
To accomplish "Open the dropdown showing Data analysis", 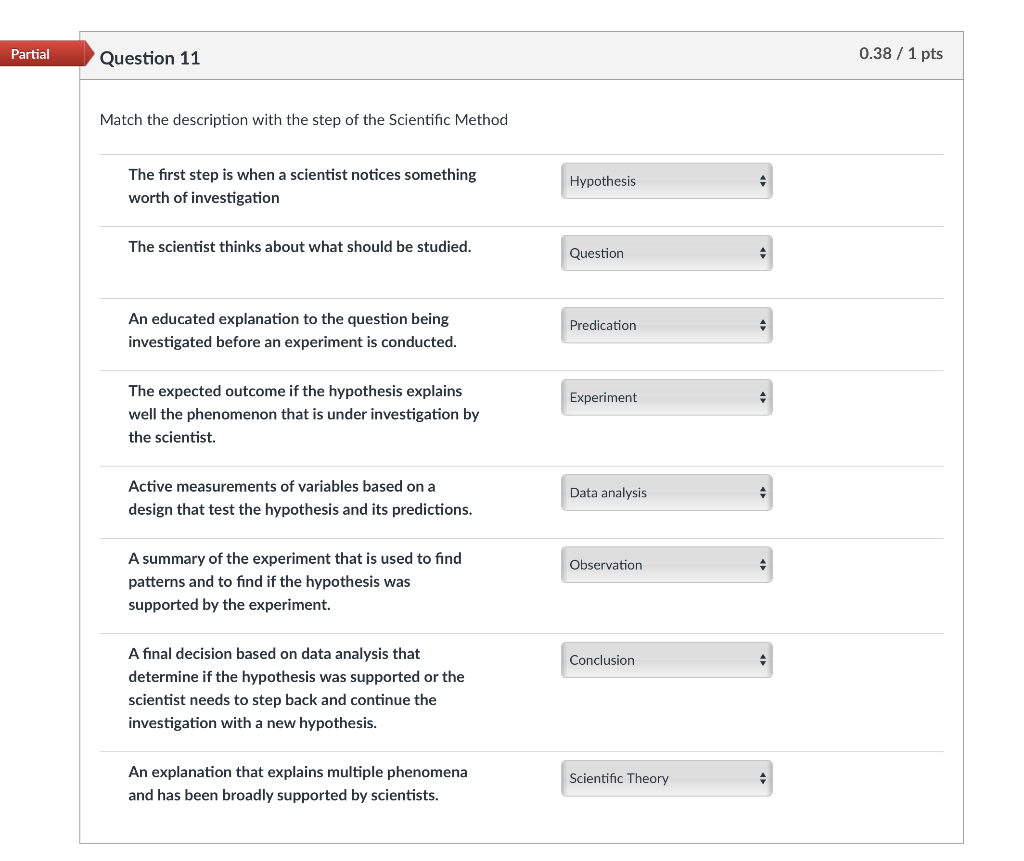I will [666, 493].
